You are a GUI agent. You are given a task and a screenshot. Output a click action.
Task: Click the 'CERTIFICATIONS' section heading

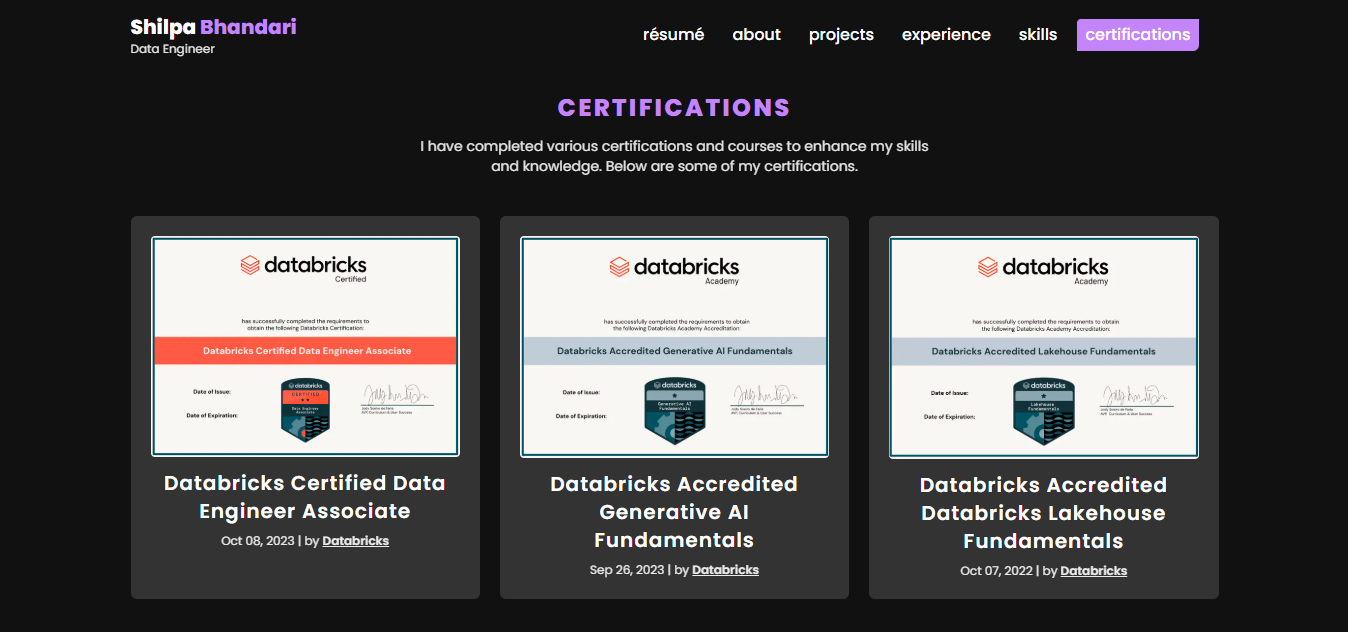coord(674,108)
